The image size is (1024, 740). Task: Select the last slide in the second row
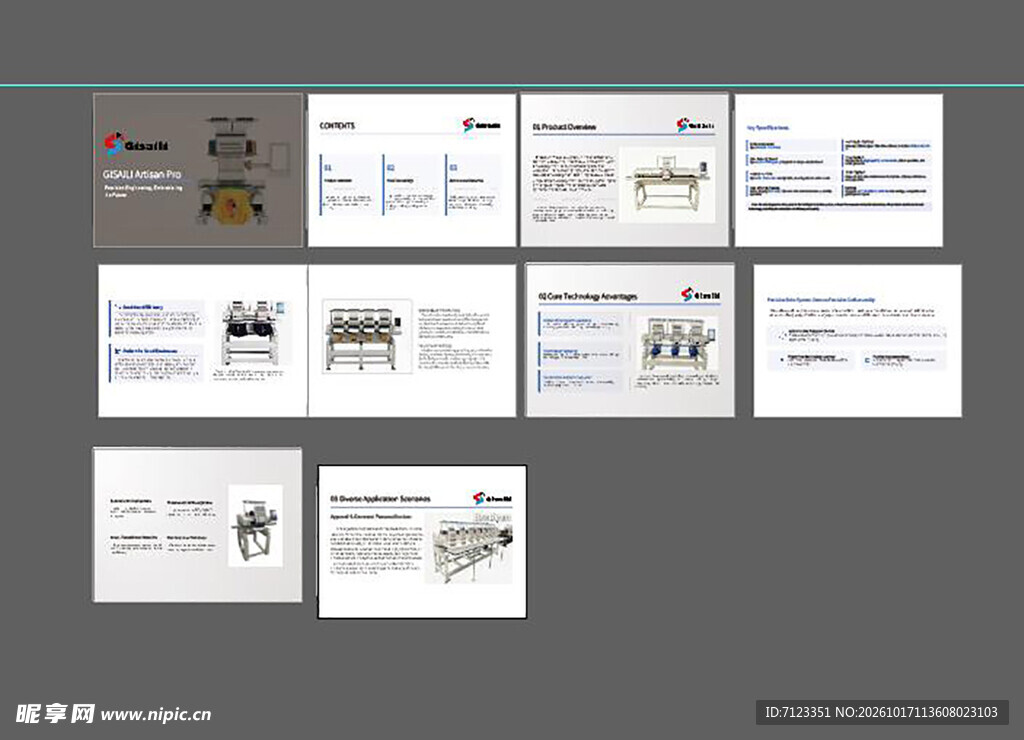coord(857,340)
